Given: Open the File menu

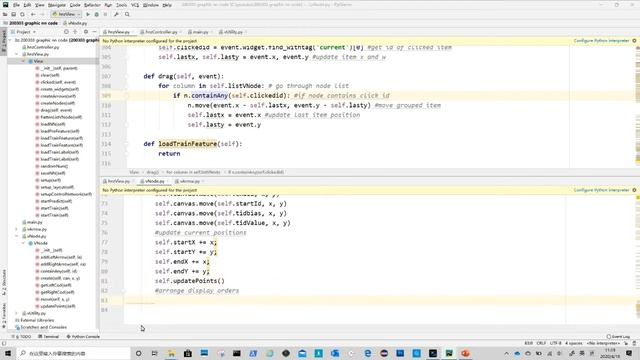Looking at the screenshot, I should coord(16,5).
